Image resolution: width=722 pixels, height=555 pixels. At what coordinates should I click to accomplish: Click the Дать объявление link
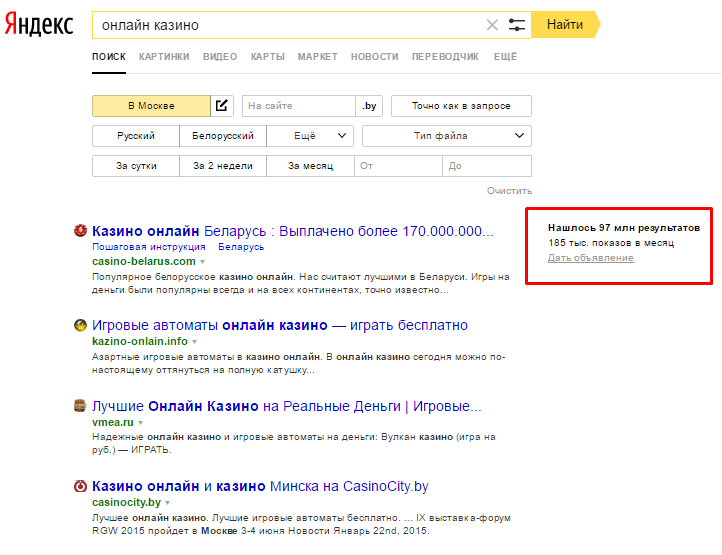[590, 258]
